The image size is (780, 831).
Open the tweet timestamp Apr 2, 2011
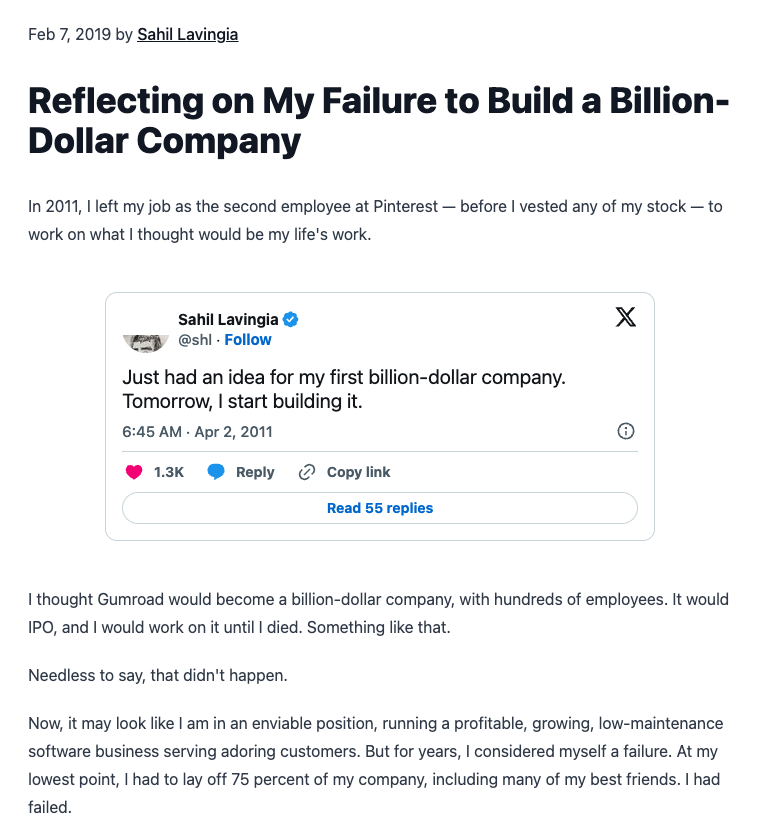pos(197,432)
